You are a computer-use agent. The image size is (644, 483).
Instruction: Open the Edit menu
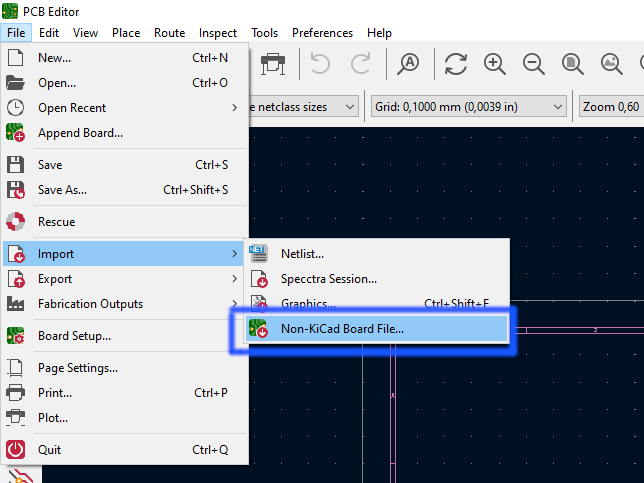49,33
